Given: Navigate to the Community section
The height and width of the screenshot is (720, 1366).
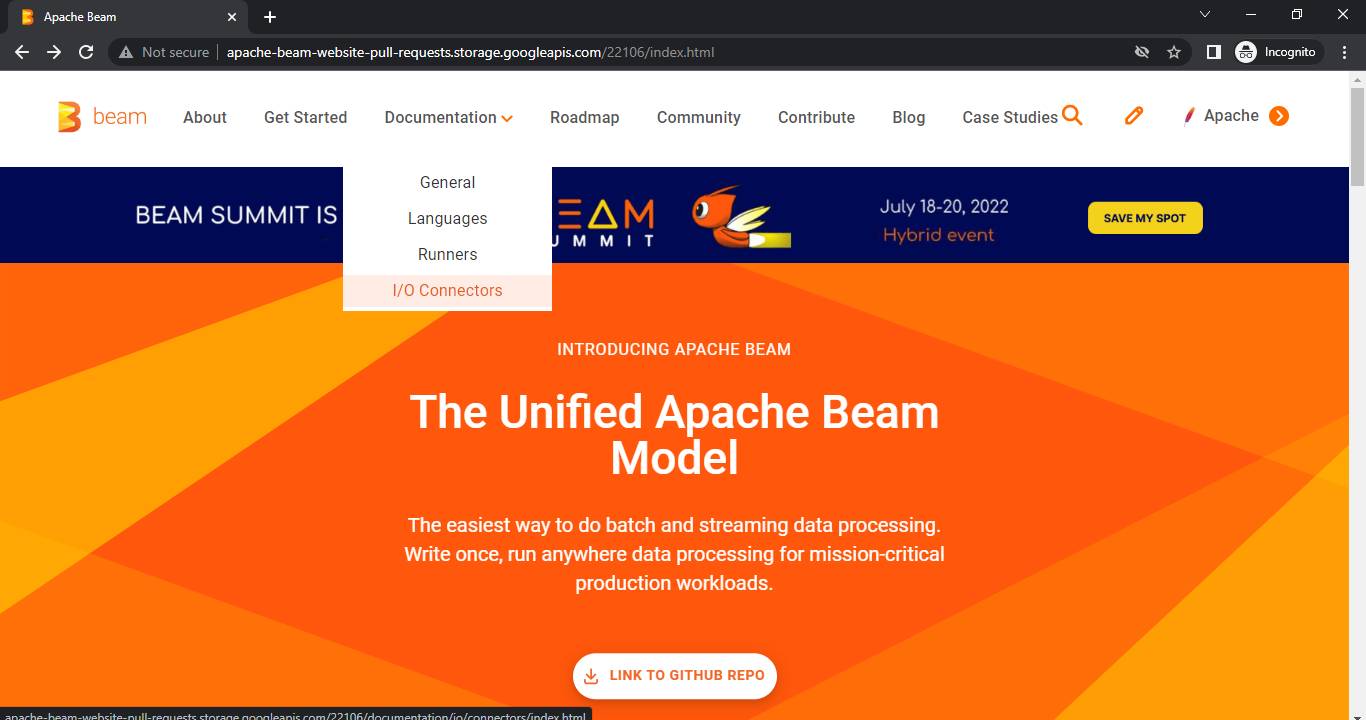Looking at the screenshot, I should click(698, 117).
